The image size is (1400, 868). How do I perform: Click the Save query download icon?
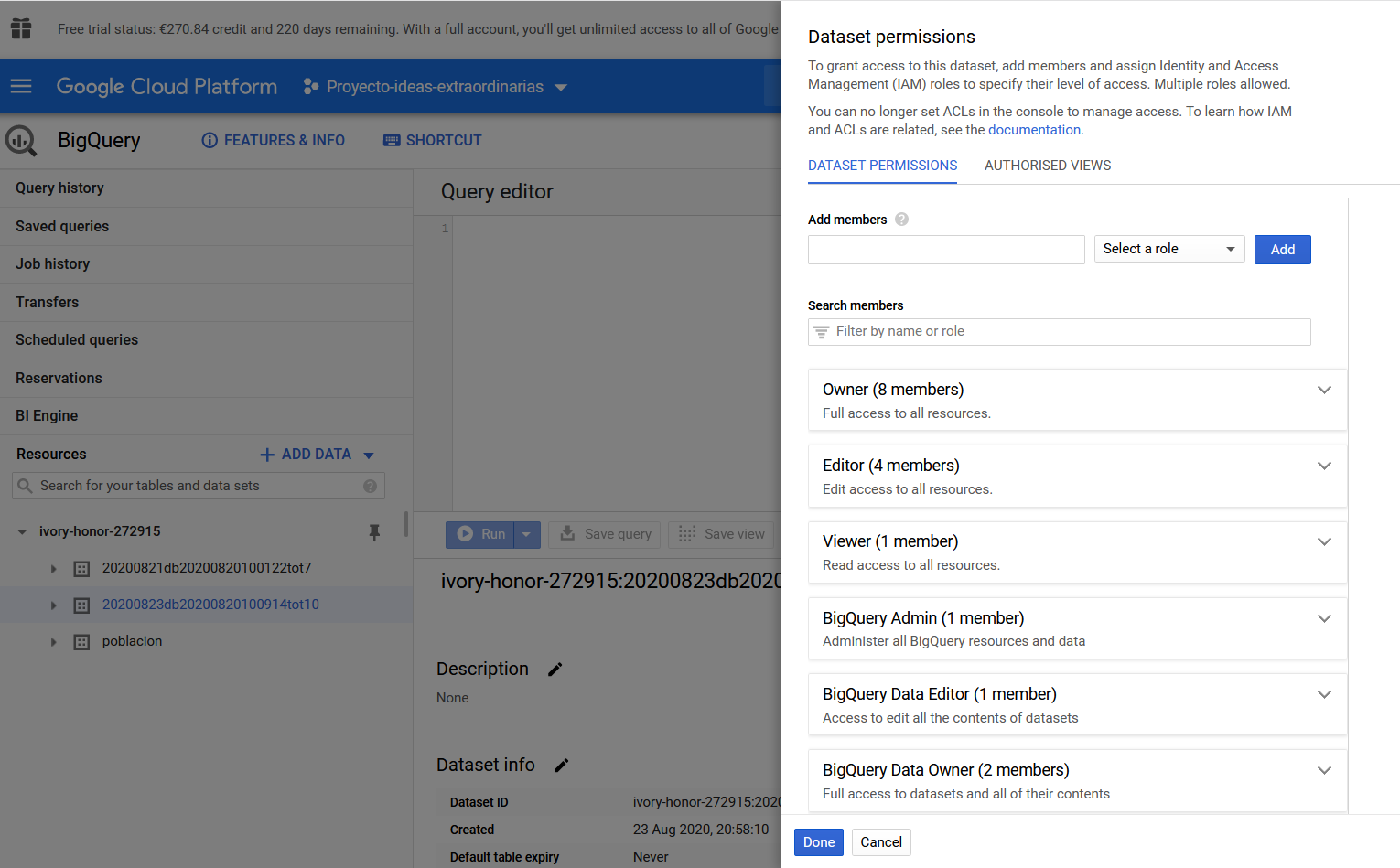pos(567,533)
